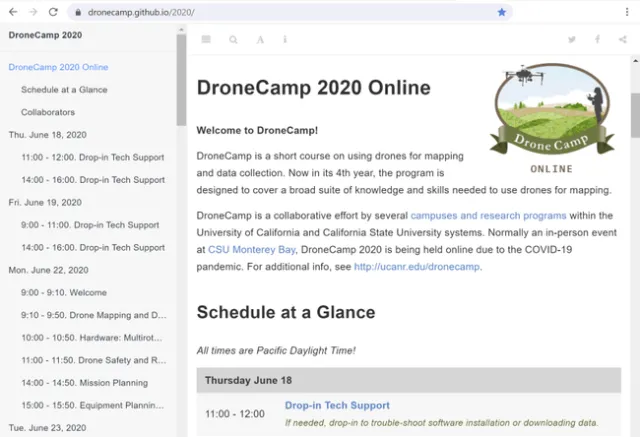Click the main page scrollbar thumb
The image size is (640, 437).
(635, 115)
